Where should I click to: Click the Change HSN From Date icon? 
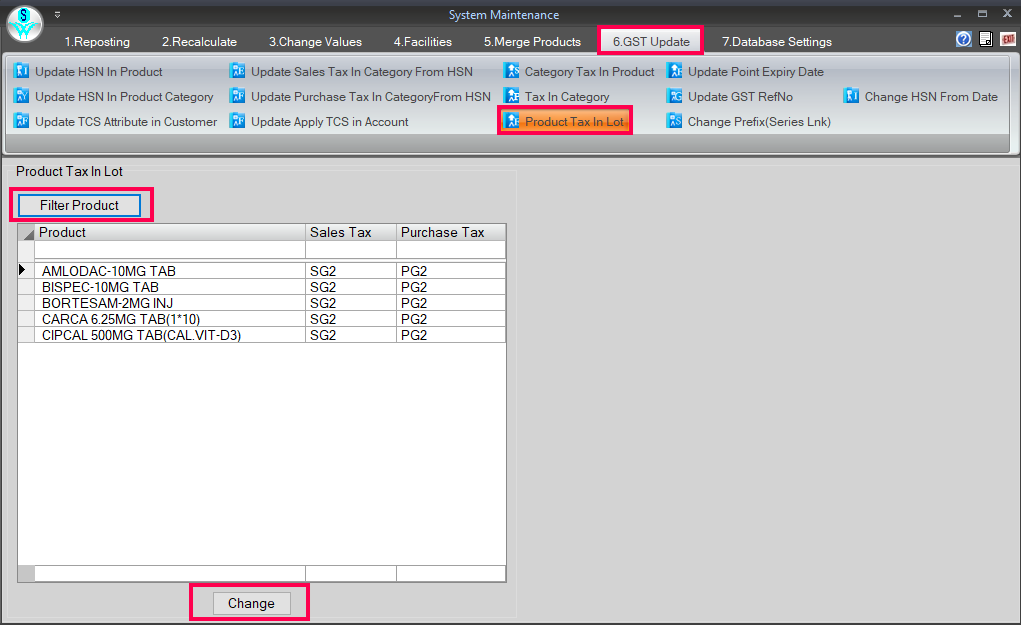851,96
